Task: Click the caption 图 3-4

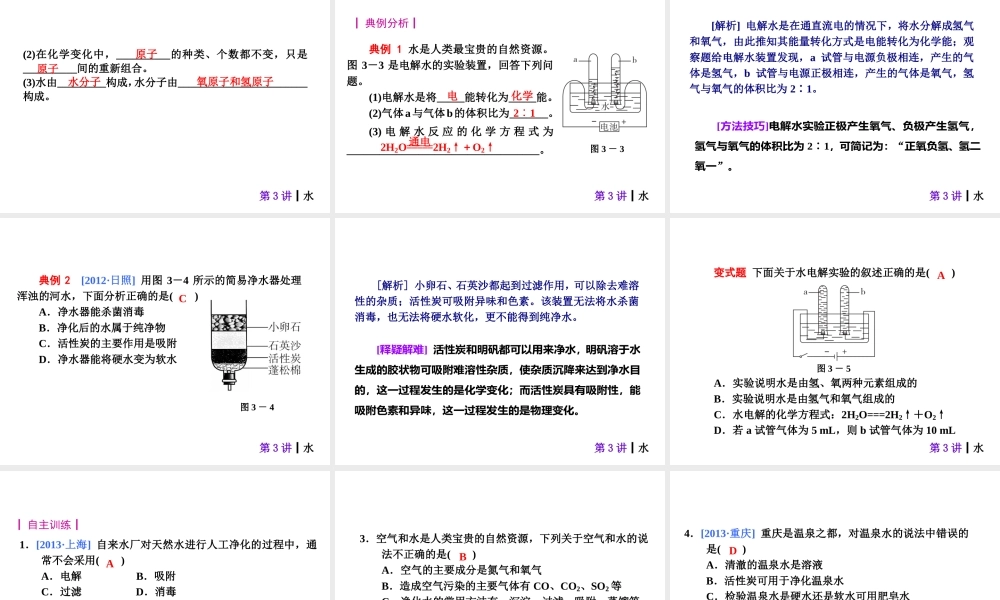Action: (257, 407)
